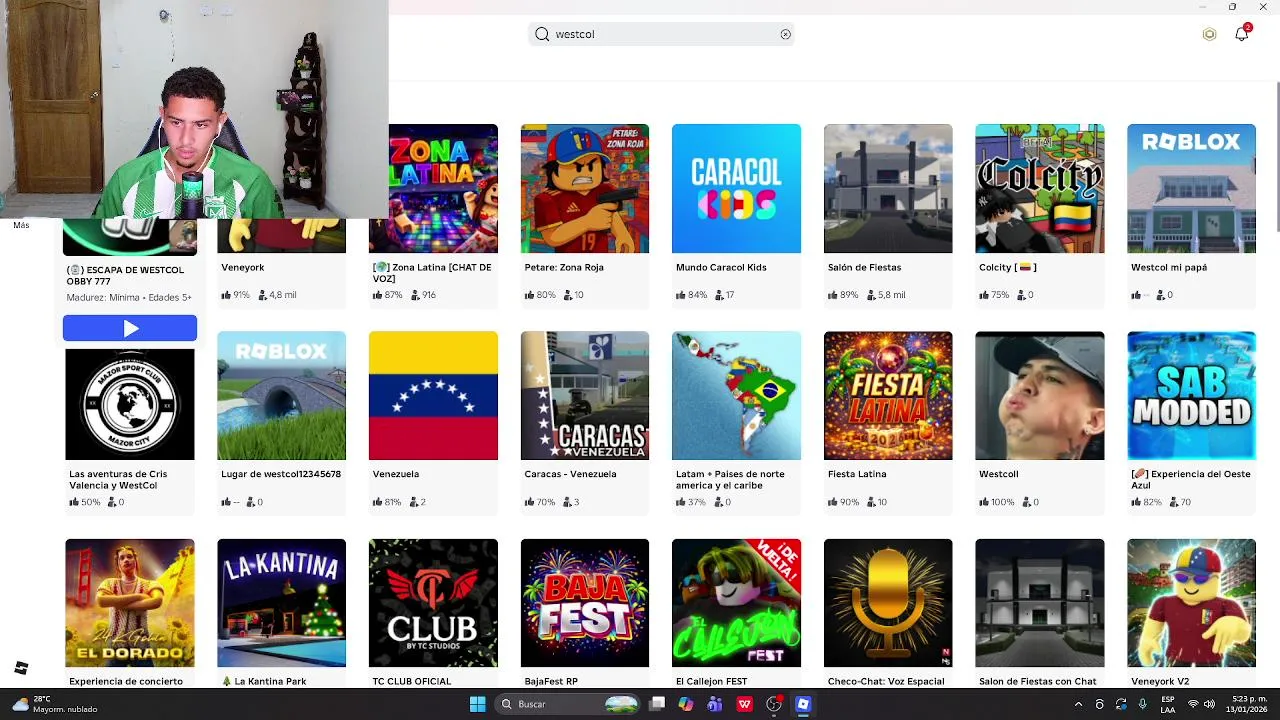Open Petare: Zona Roja game thumbnail
1280x720 pixels.
tap(585, 188)
